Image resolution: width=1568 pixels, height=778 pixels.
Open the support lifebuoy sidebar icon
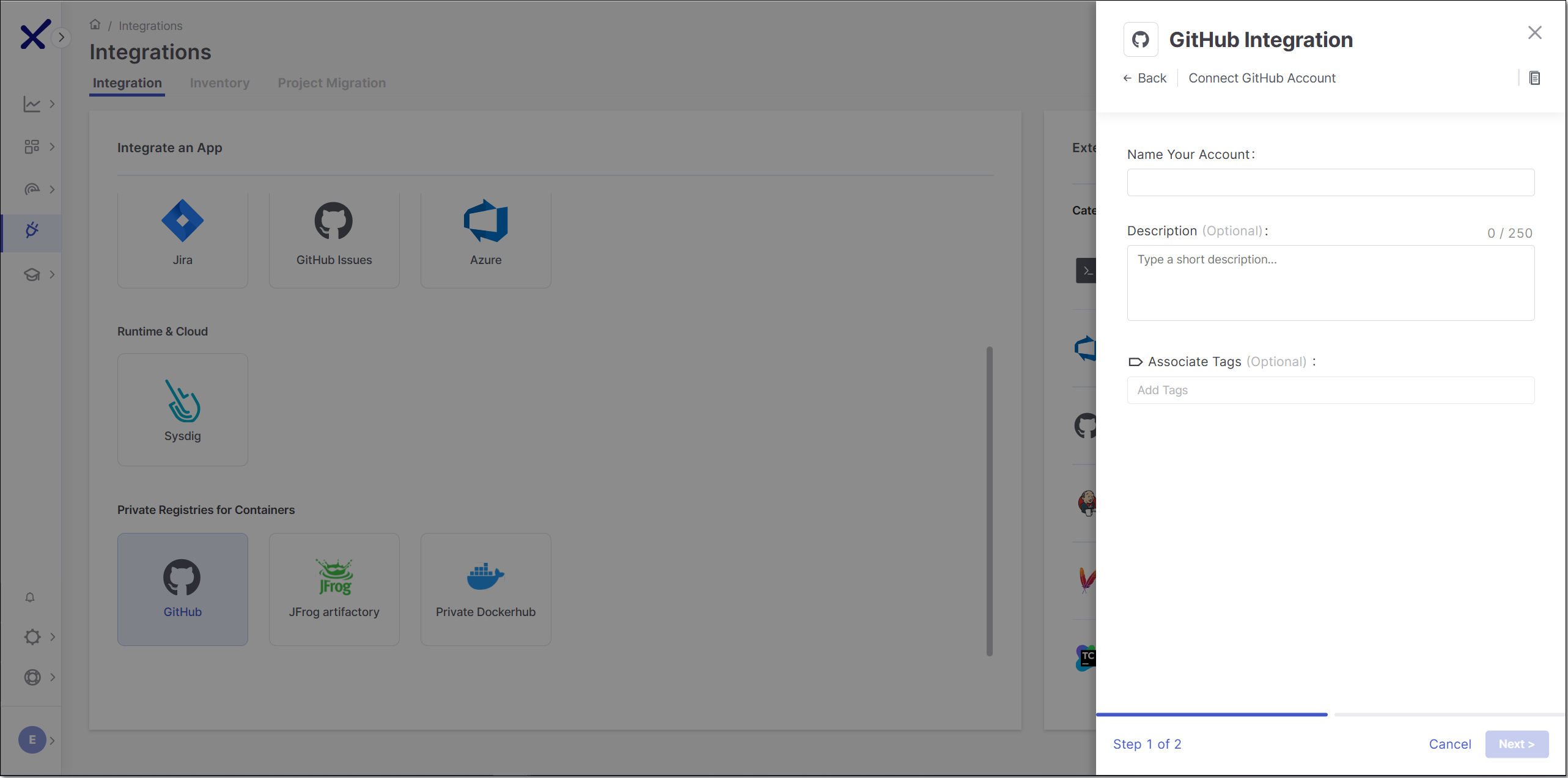pos(32,677)
